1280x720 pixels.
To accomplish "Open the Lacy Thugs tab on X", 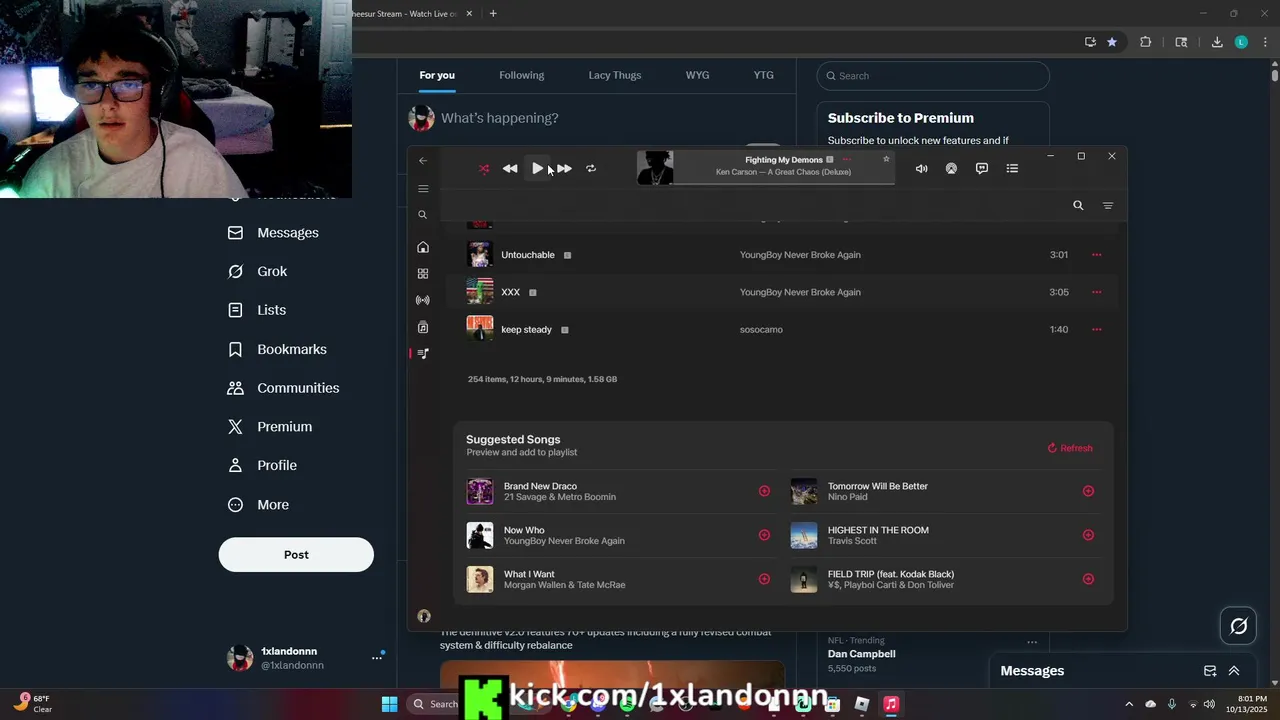I will 615,75.
